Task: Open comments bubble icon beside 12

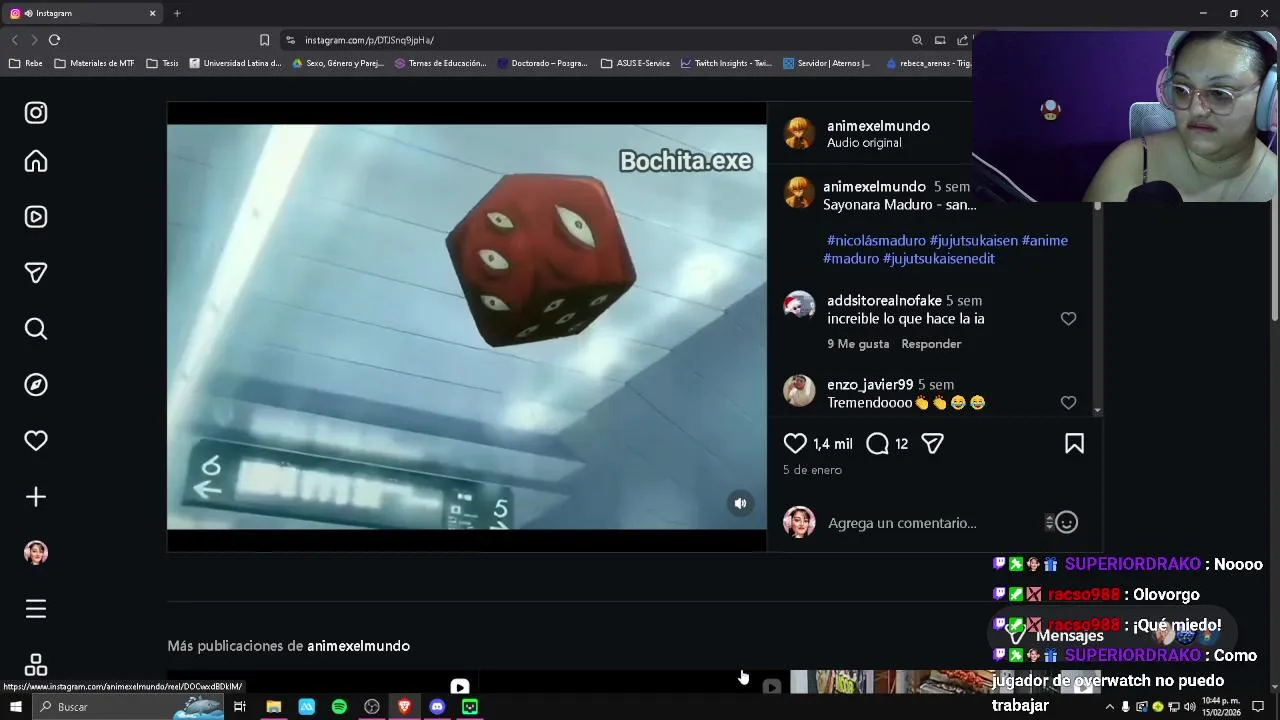Action: [x=877, y=444]
